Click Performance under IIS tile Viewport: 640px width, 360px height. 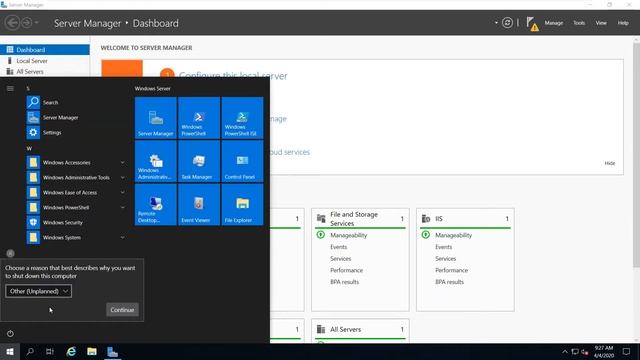(451, 270)
